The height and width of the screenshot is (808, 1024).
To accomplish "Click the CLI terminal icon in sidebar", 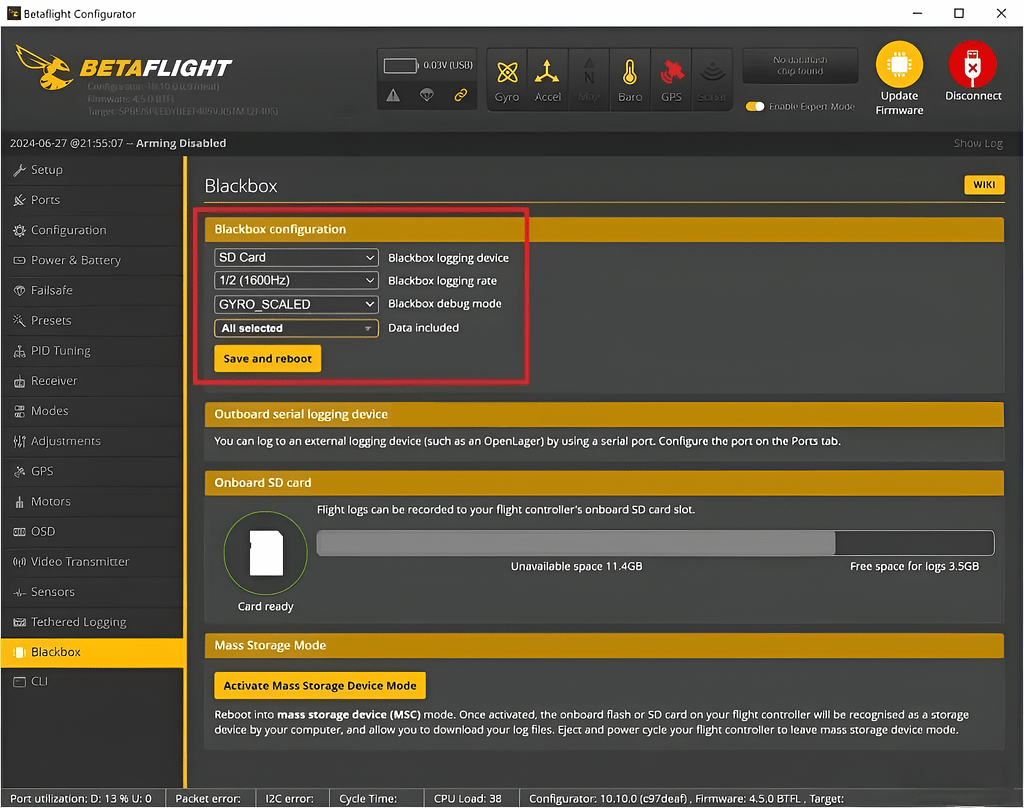I will [x=20, y=681].
